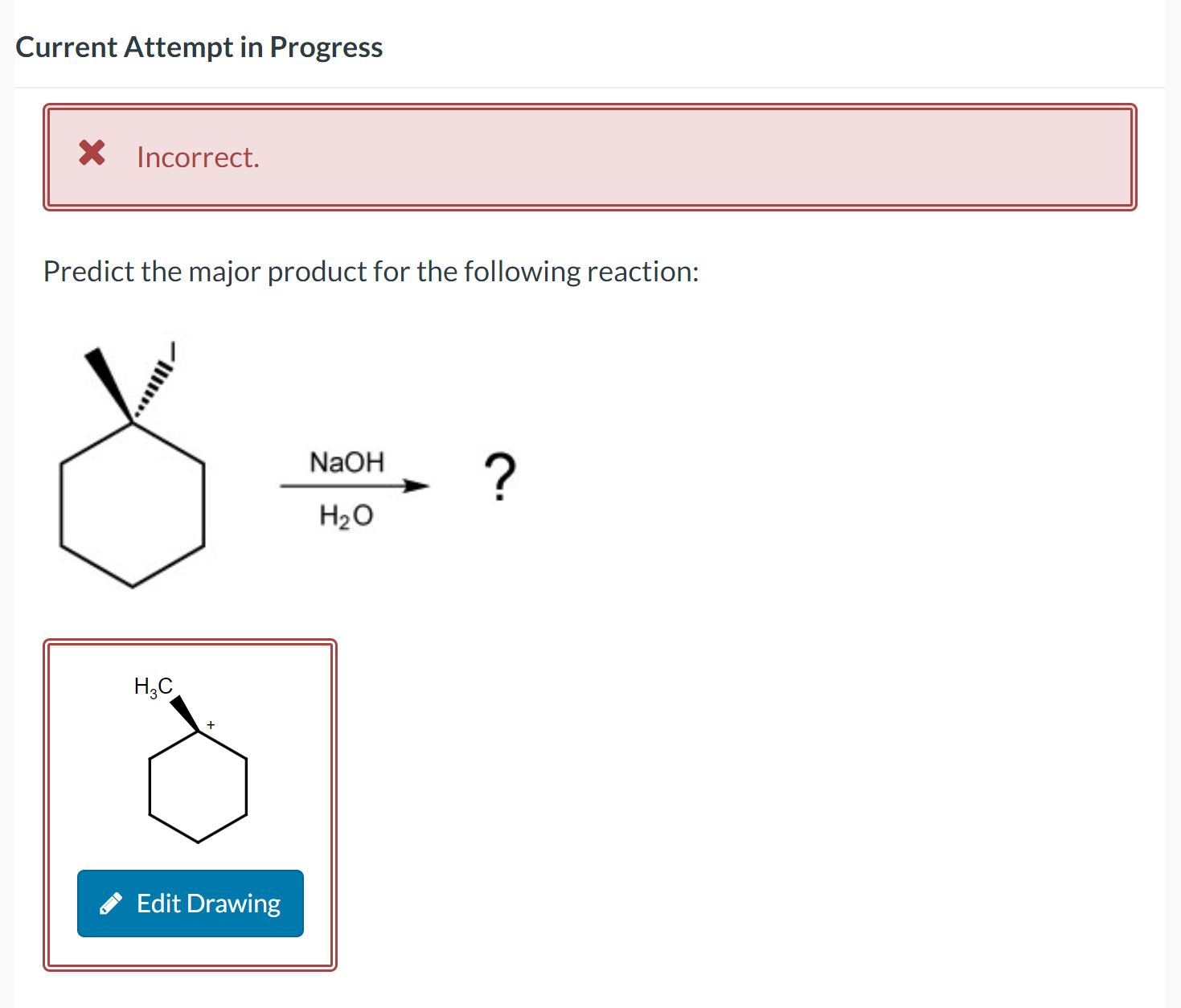This screenshot has height=1008, width=1181.
Task: Select the Incorrect feedback banner
Action: (x=590, y=157)
